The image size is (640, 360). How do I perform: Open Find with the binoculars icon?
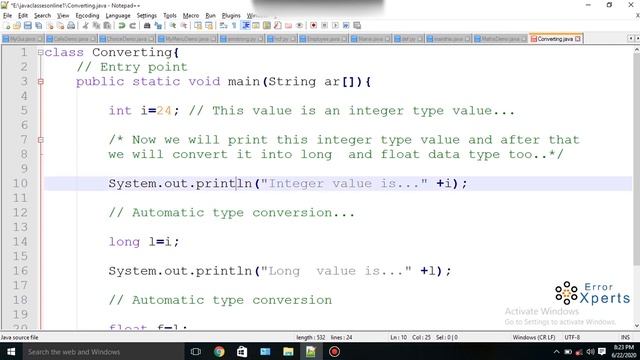click(x=147, y=25)
